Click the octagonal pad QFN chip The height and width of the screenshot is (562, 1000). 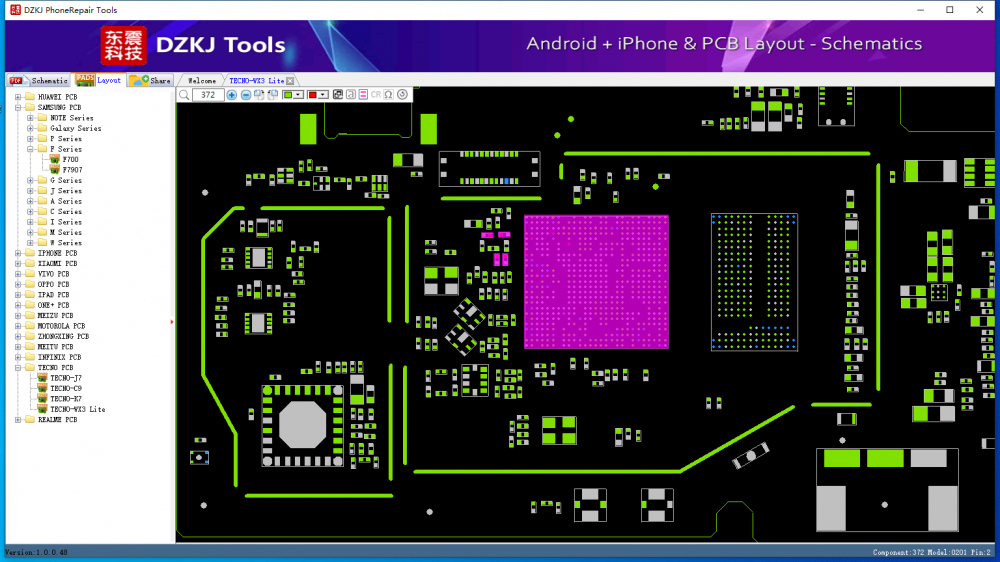302,425
